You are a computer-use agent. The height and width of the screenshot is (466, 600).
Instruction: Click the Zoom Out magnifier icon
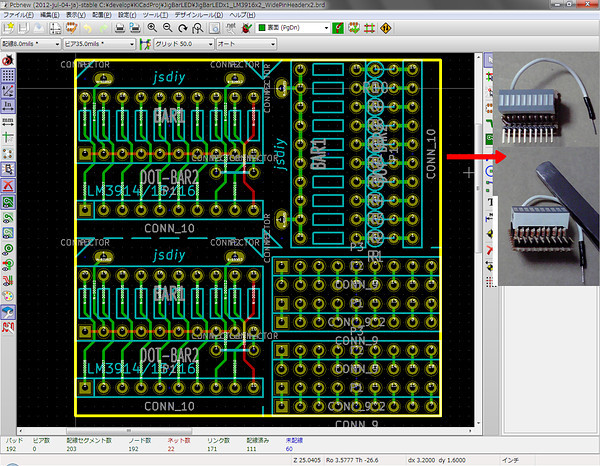tap(165, 28)
